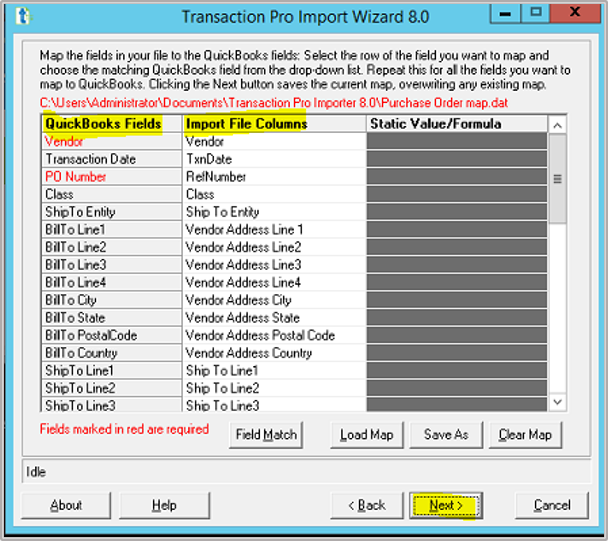Screen dimensions: 608x542
Task: Click the Ship To Line3 import cell
Action: [274, 405]
